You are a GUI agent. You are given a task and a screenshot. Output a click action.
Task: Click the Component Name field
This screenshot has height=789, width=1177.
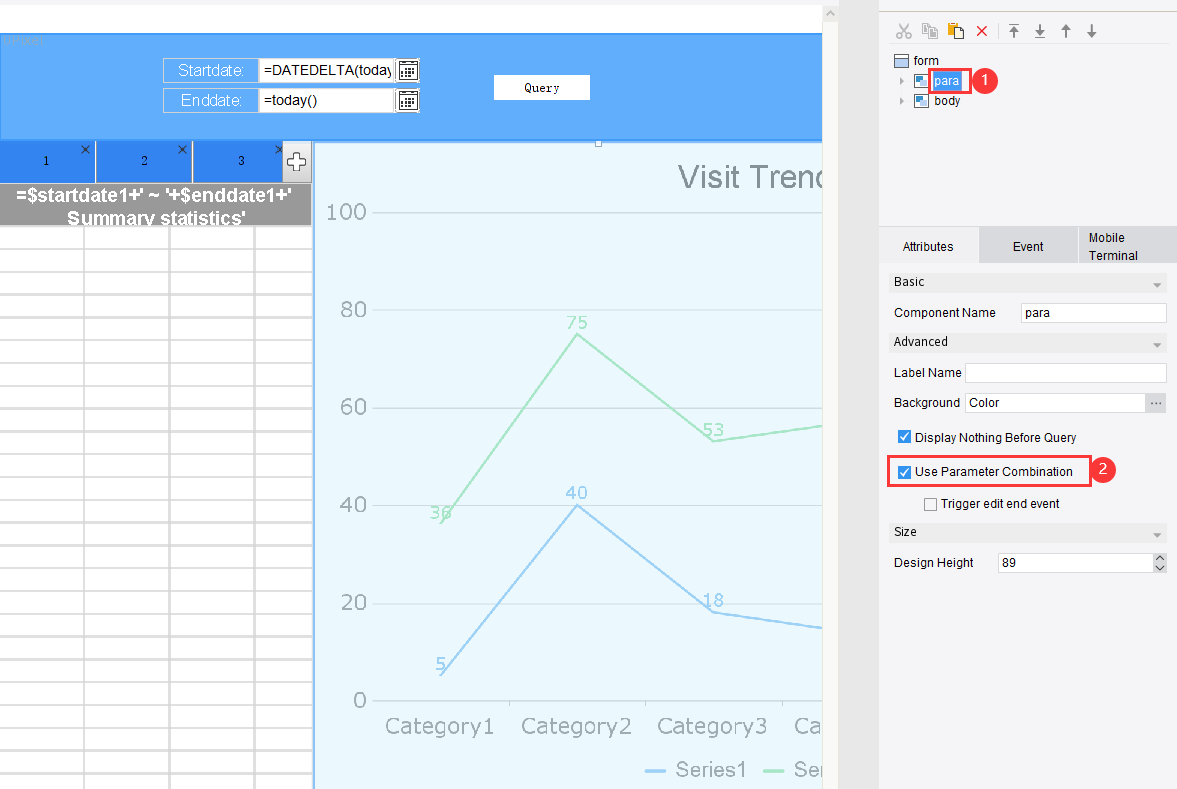pos(1094,313)
